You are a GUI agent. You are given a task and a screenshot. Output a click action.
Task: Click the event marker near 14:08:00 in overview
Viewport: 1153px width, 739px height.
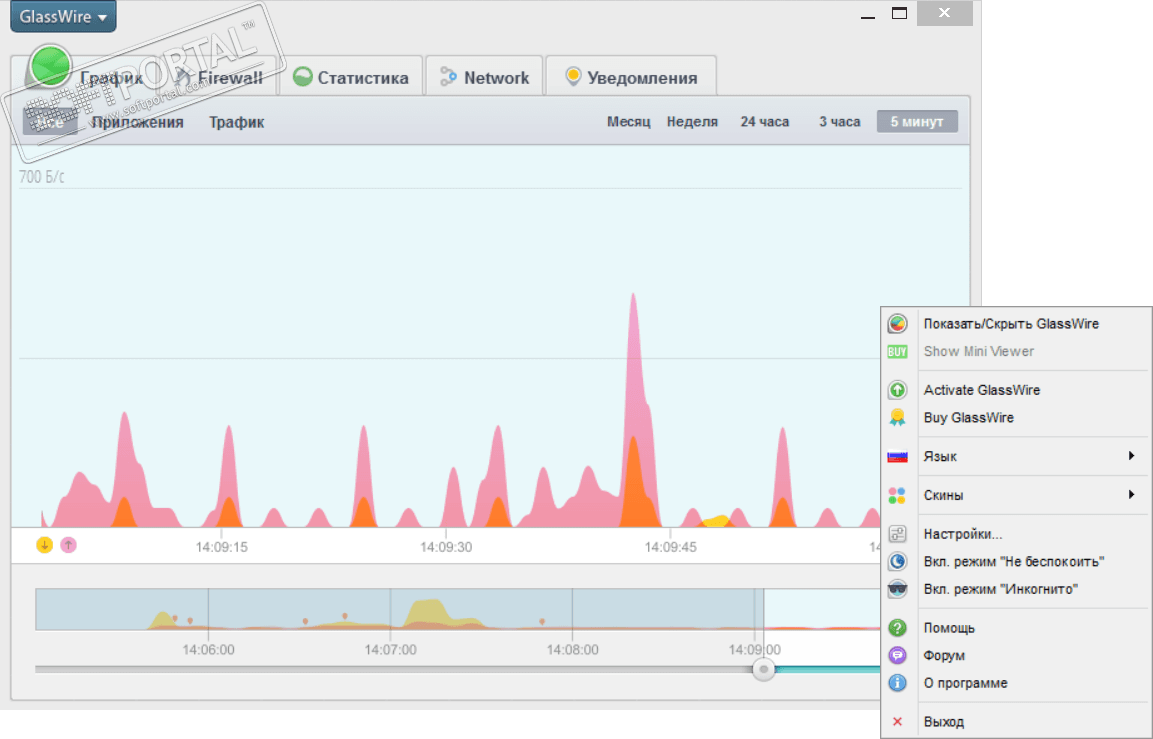click(542, 622)
